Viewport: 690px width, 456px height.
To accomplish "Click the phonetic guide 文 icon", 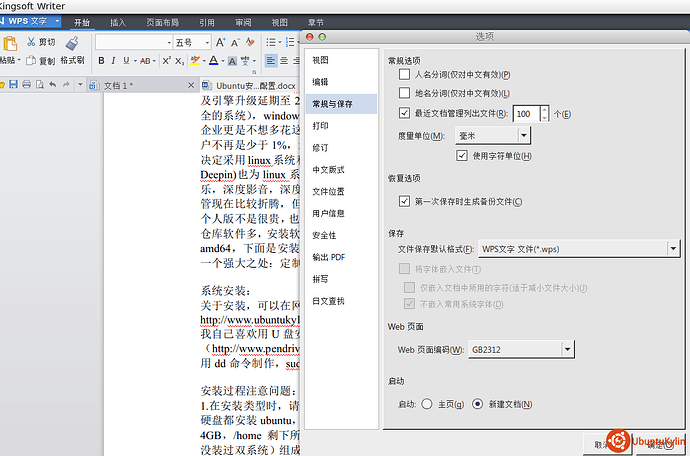I will point(245,61).
